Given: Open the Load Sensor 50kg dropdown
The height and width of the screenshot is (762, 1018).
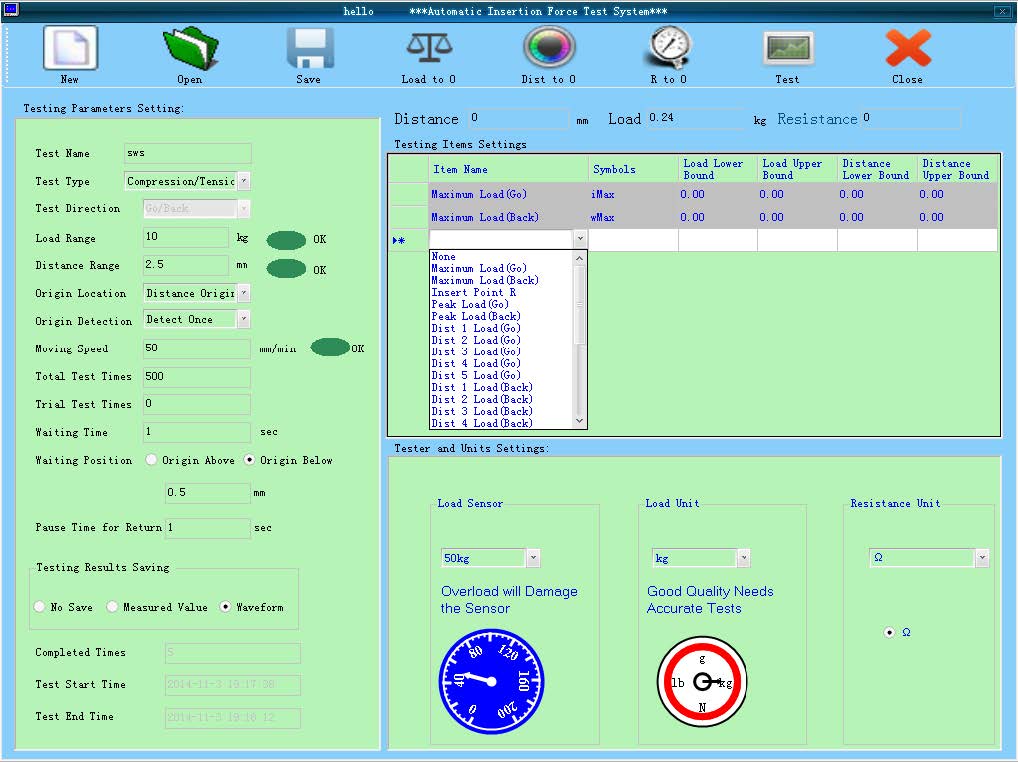Looking at the screenshot, I should 532,558.
